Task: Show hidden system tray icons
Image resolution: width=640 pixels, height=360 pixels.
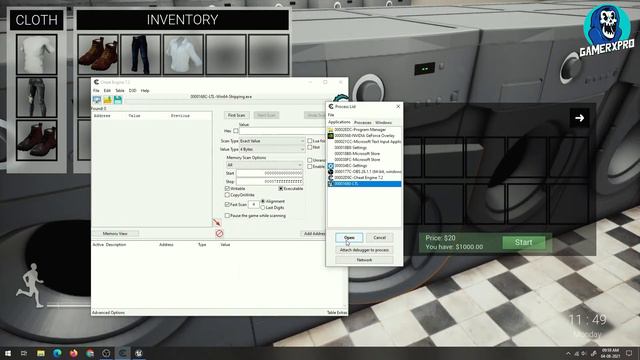Action: tap(568, 353)
